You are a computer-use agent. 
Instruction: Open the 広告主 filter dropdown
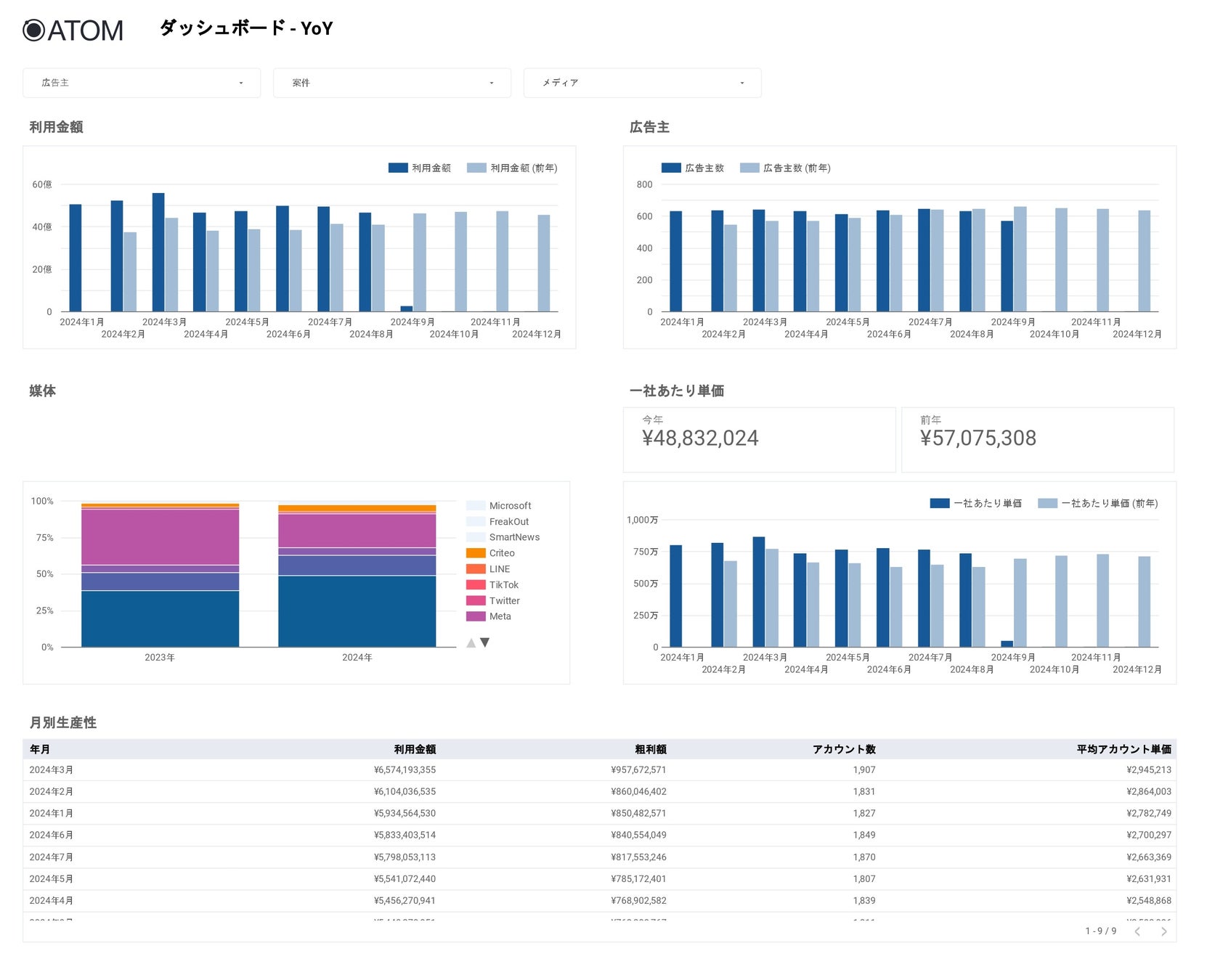click(x=142, y=83)
